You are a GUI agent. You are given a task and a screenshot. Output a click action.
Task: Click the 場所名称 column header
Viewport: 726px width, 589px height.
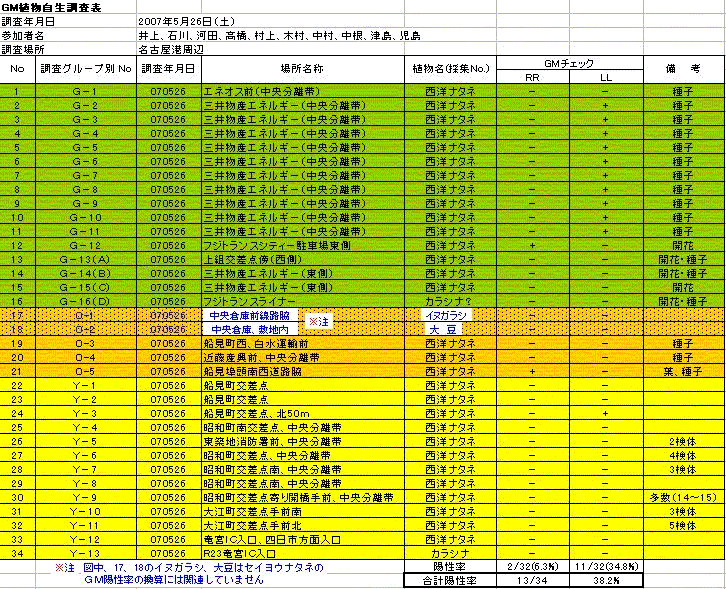click(302, 69)
